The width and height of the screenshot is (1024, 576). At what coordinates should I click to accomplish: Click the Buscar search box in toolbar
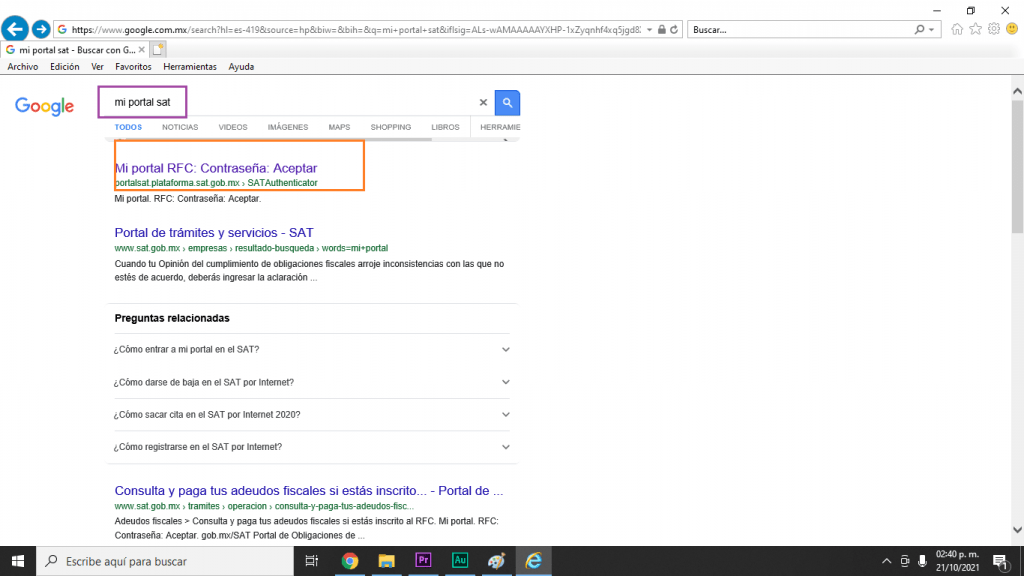coord(801,29)
